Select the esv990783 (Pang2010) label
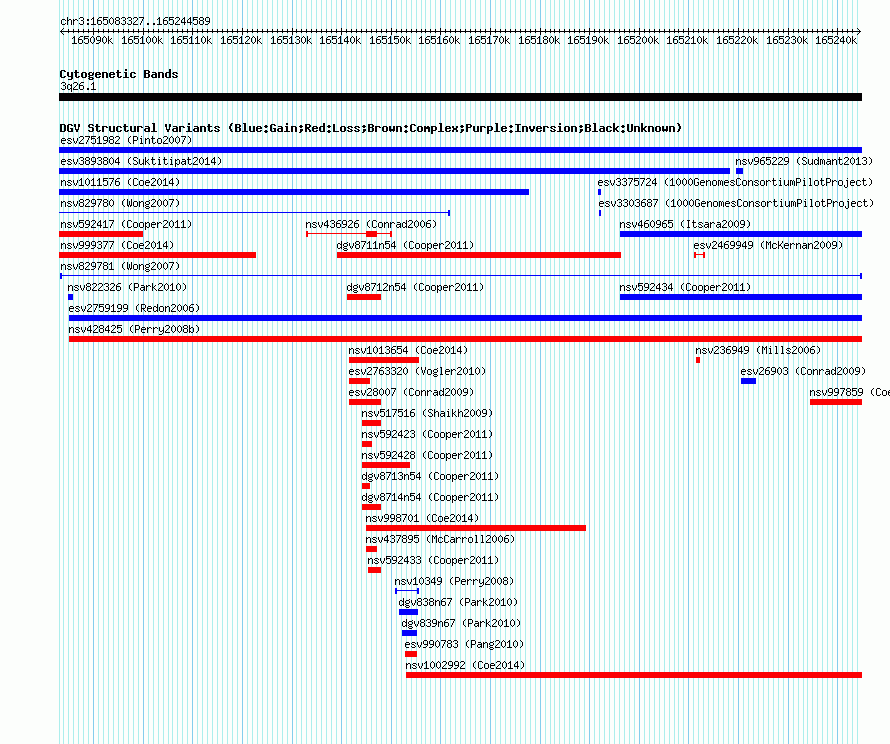 (464, 644)
